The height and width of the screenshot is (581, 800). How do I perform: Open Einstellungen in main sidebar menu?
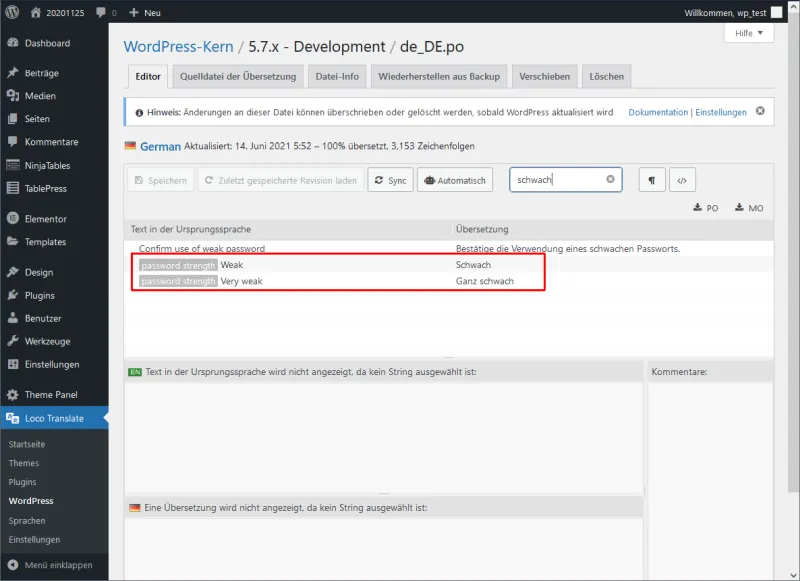[x=54, y=364]
